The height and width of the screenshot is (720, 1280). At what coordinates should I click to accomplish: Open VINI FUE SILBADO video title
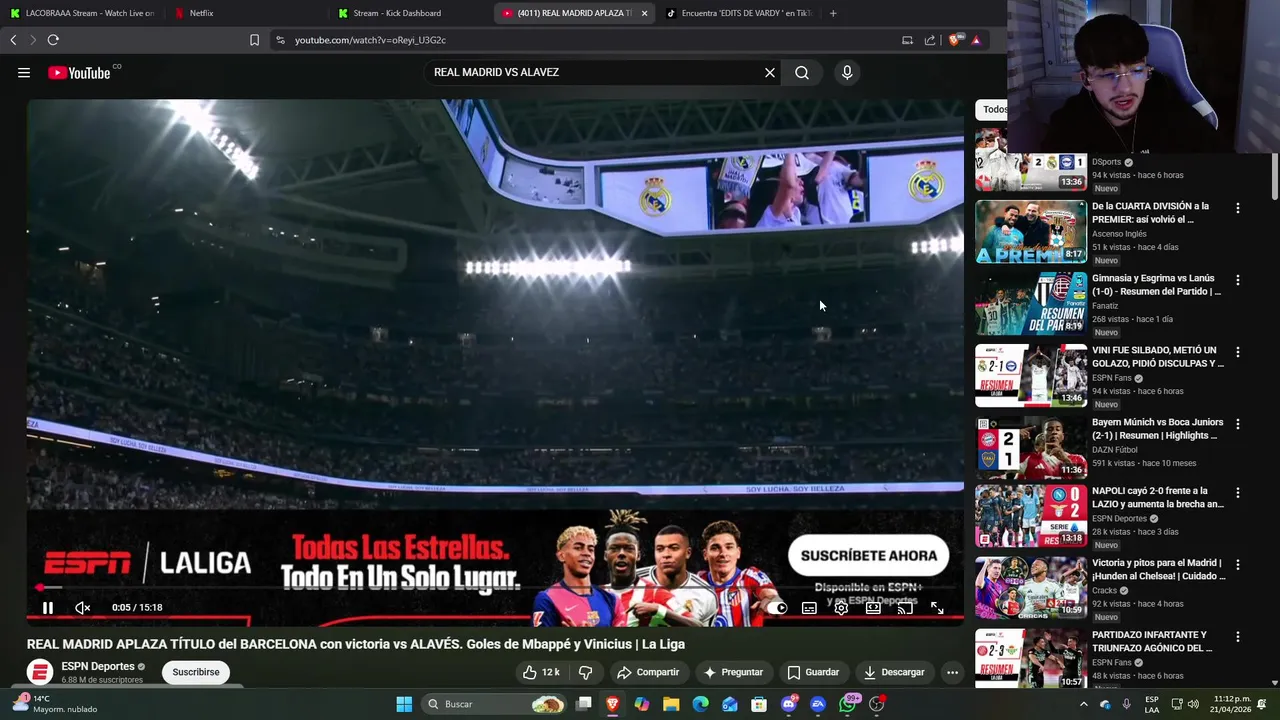(x=1158, y=357)
